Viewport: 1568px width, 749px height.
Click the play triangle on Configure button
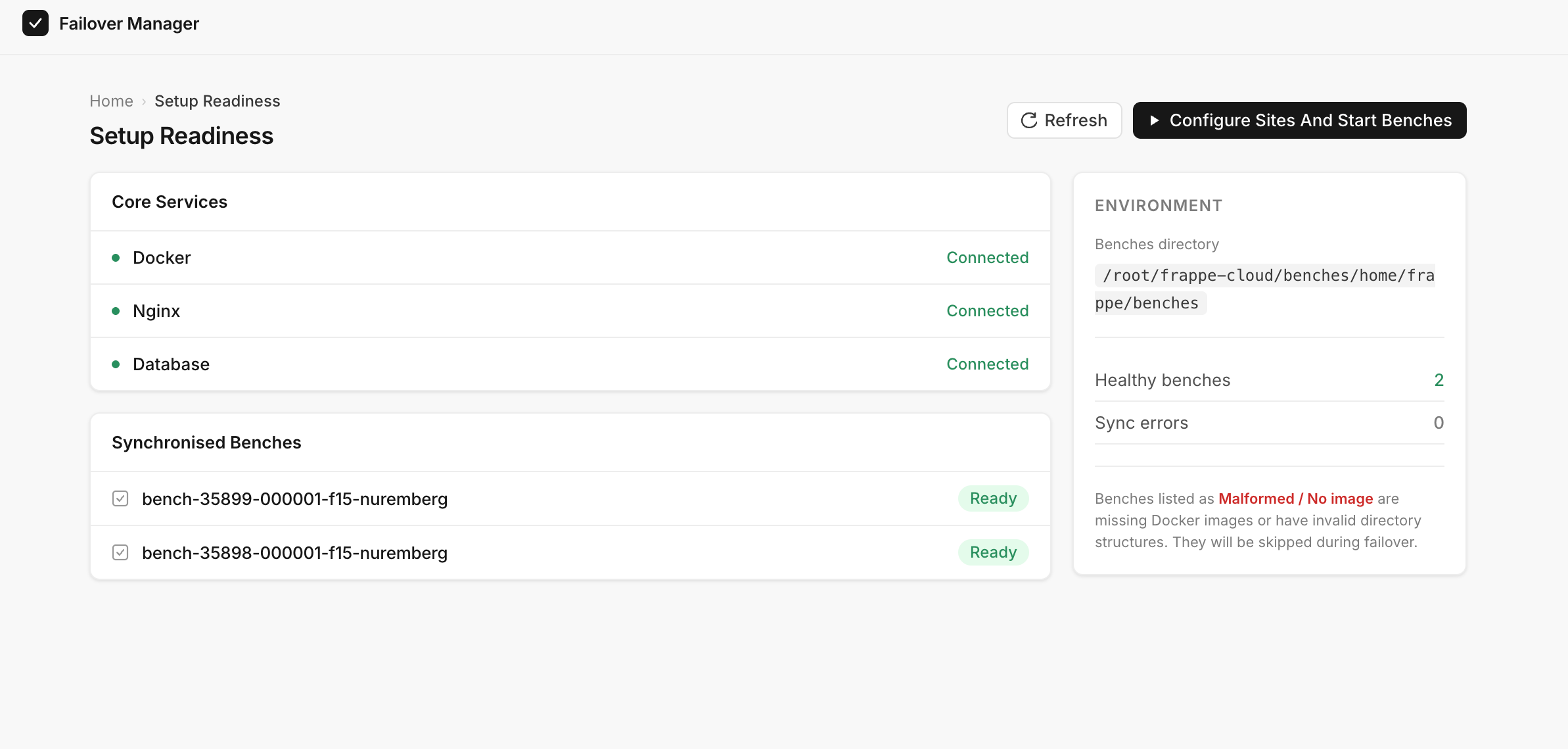[1154, 120]
